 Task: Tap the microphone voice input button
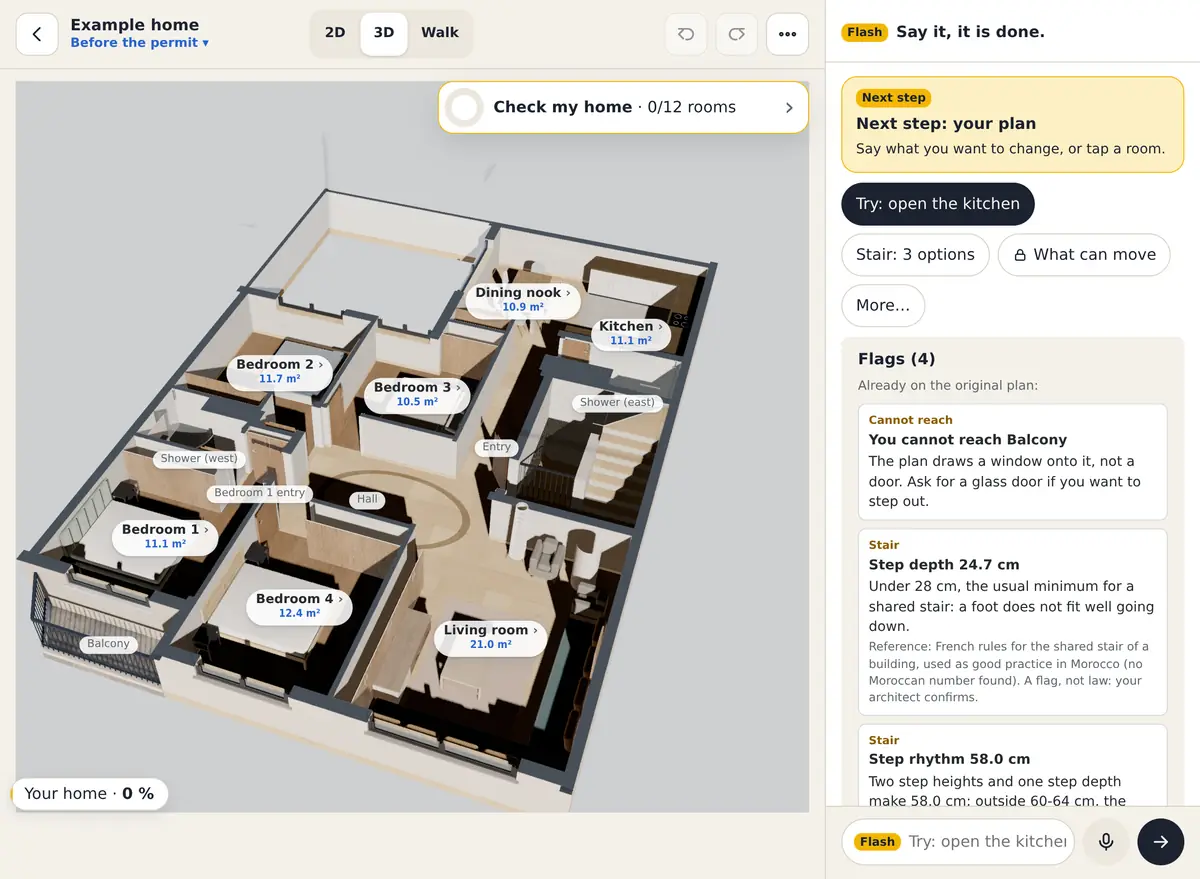pos(1106,841)
